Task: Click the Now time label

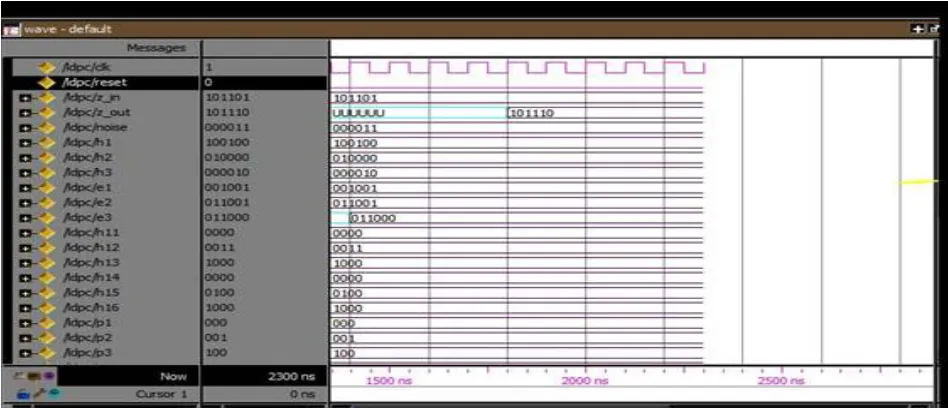Action: 173,377
